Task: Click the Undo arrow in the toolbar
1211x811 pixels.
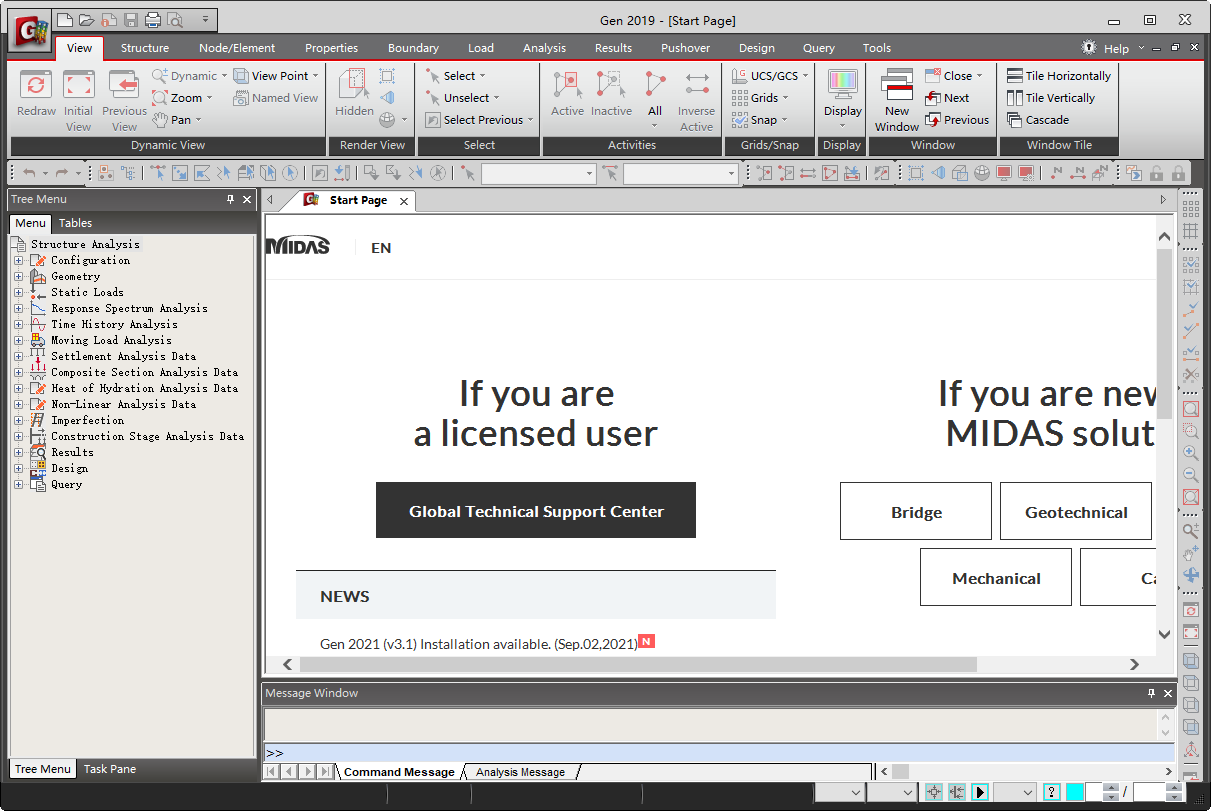Action: click(29, 173)
